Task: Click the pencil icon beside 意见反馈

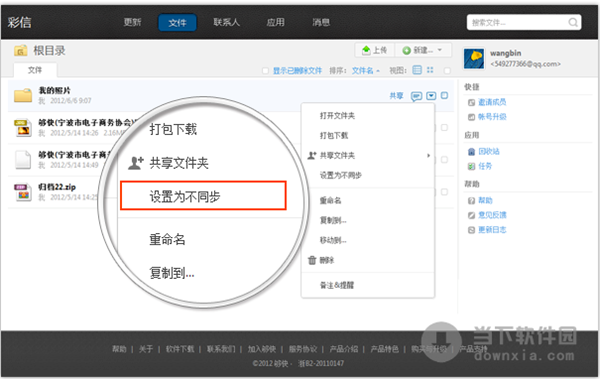Action: pos(471,215)
